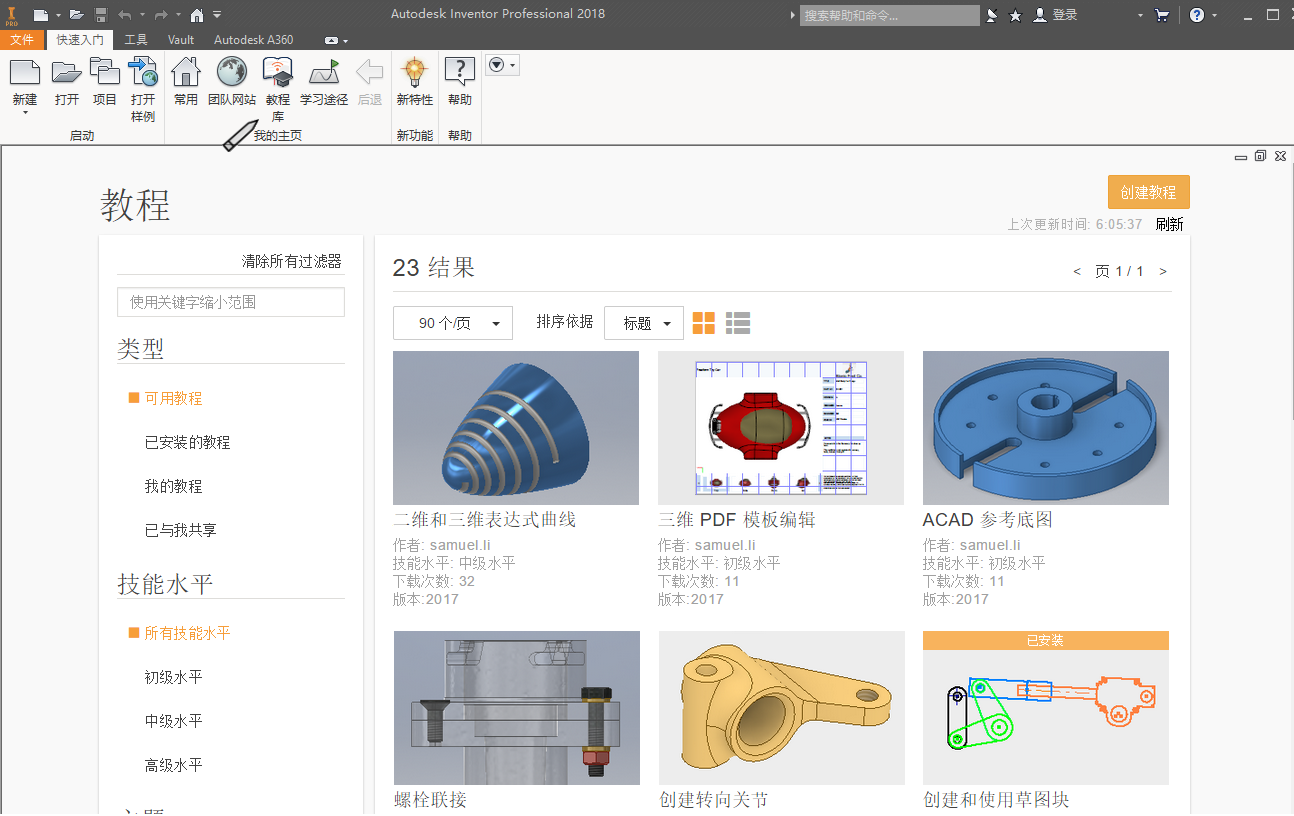Click the 清除所有过滤器 link
1294x816 pixels.
tap(292, 261)
